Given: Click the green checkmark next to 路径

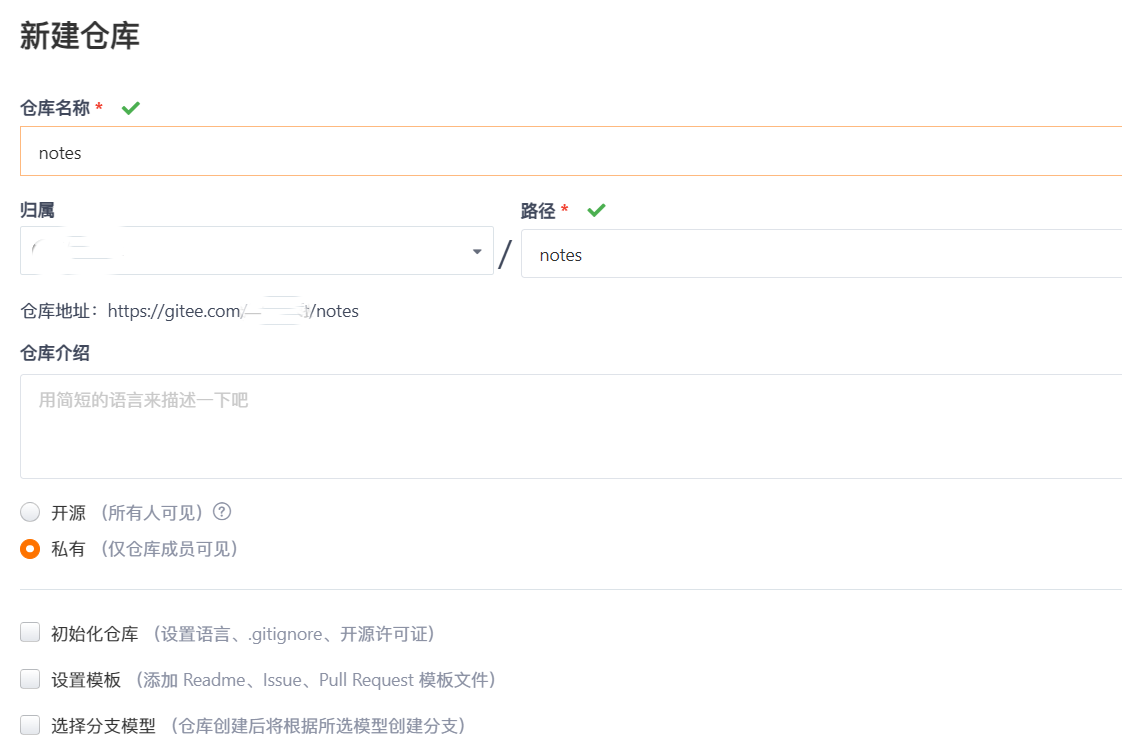Looking at the screenshot, I should click(x=596, y=210).
